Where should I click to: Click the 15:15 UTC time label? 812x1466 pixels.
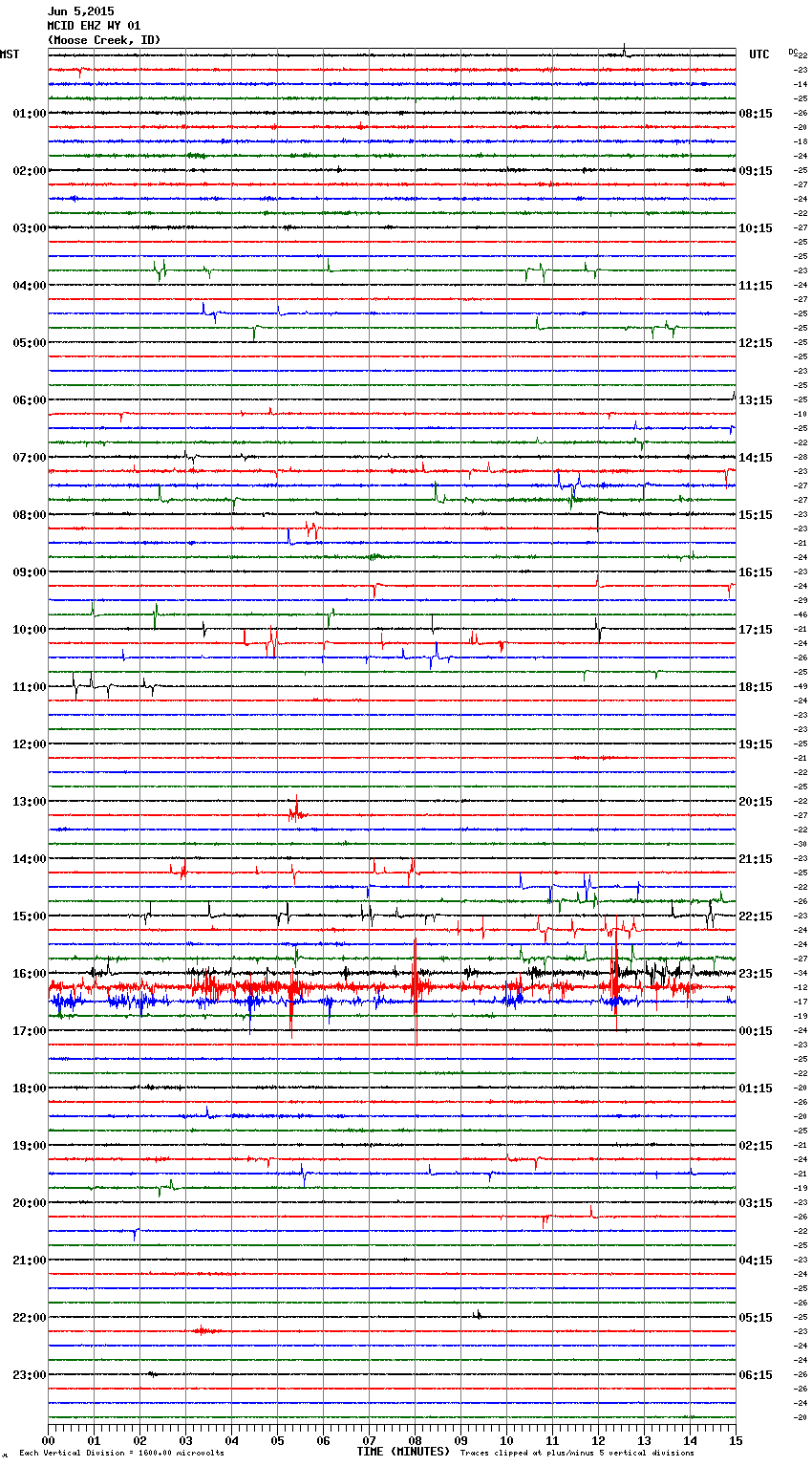pos(756,515)
